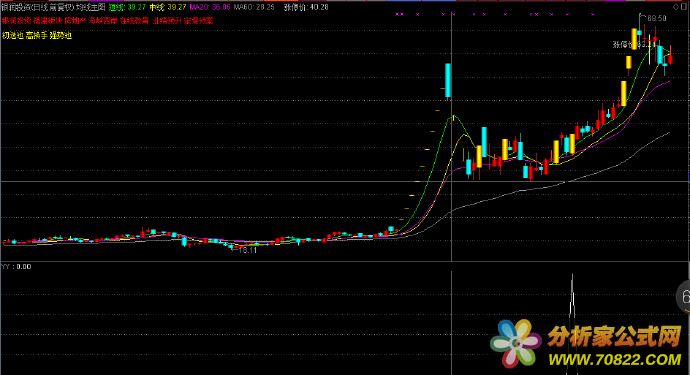
Task: Click the green short-line 39.27 label
Action: (x=127, y=7)
